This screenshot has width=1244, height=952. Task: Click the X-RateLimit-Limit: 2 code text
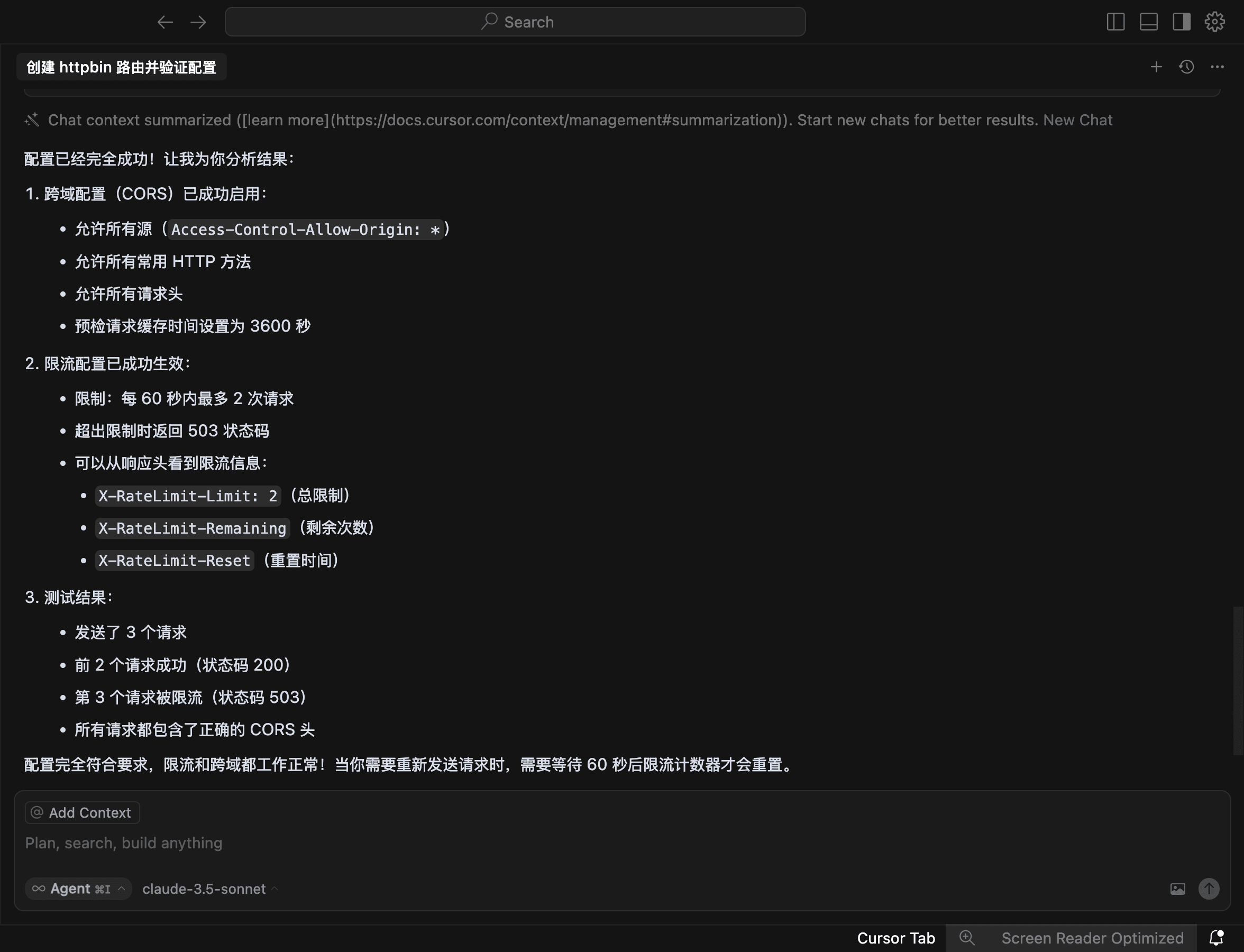188,496
